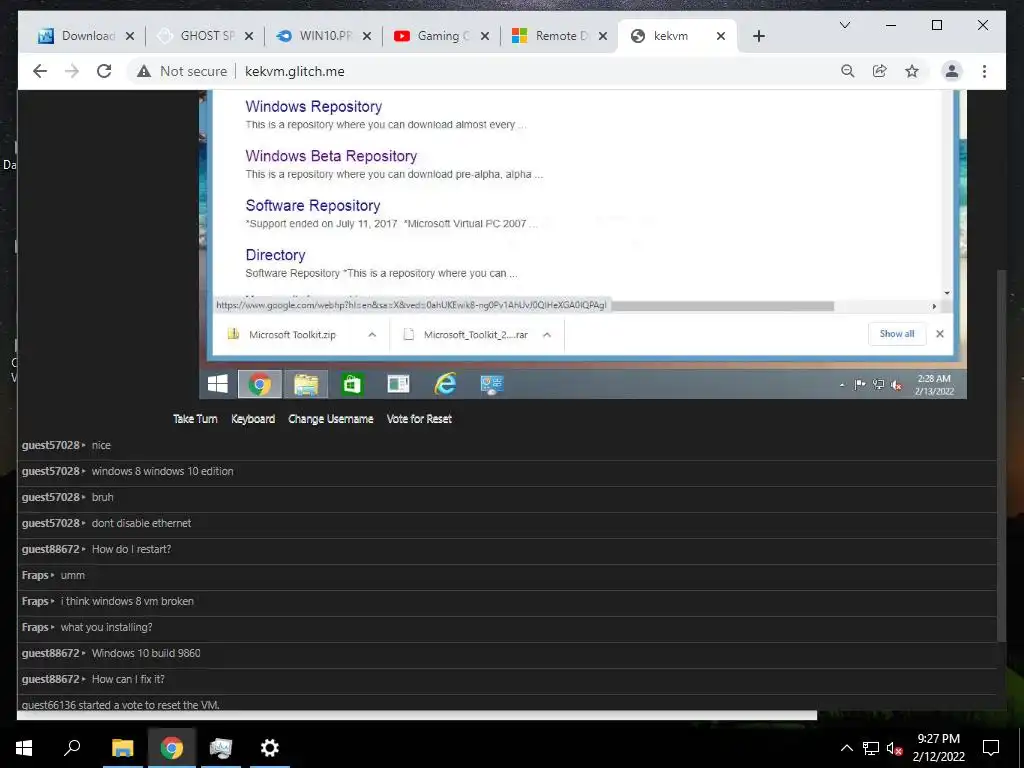Viewport: 1024px width, 768px height.
Task: Open the Windows Repository link
Action: tap(313, 106)
